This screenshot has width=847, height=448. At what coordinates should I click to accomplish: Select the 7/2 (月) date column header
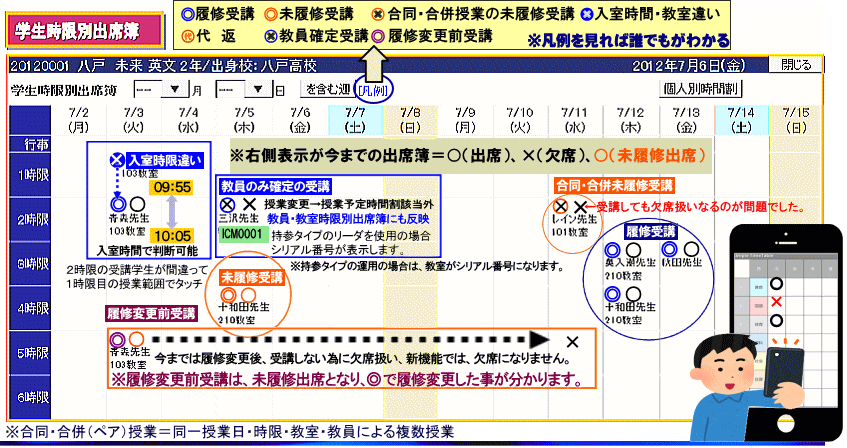[79, 120]
